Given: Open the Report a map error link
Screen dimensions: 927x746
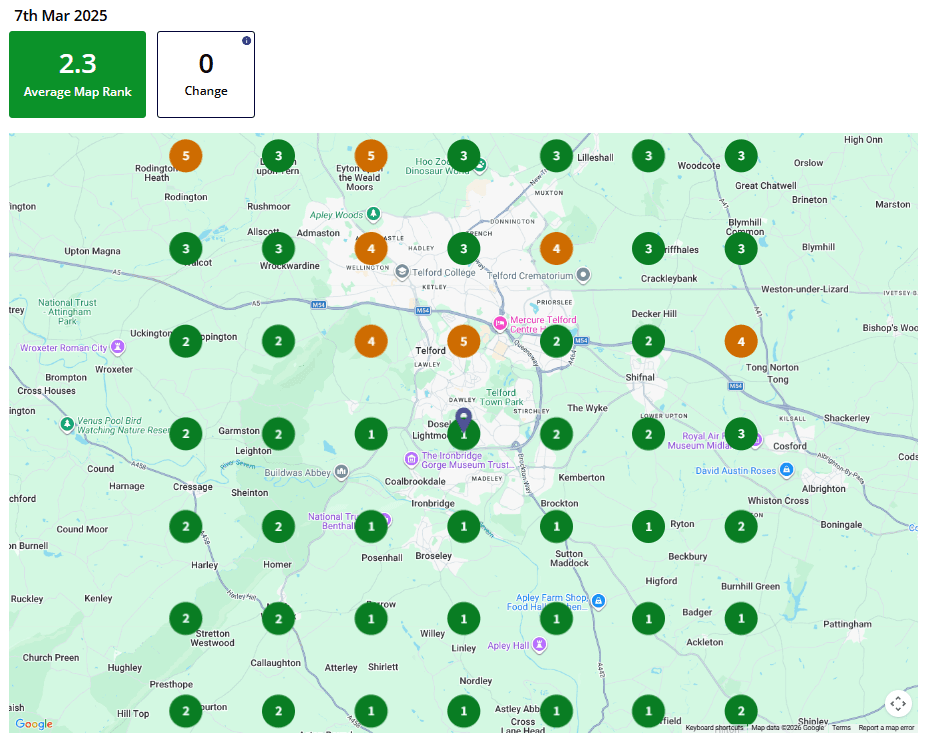Looking at the screenshot, I should point(886,728).
